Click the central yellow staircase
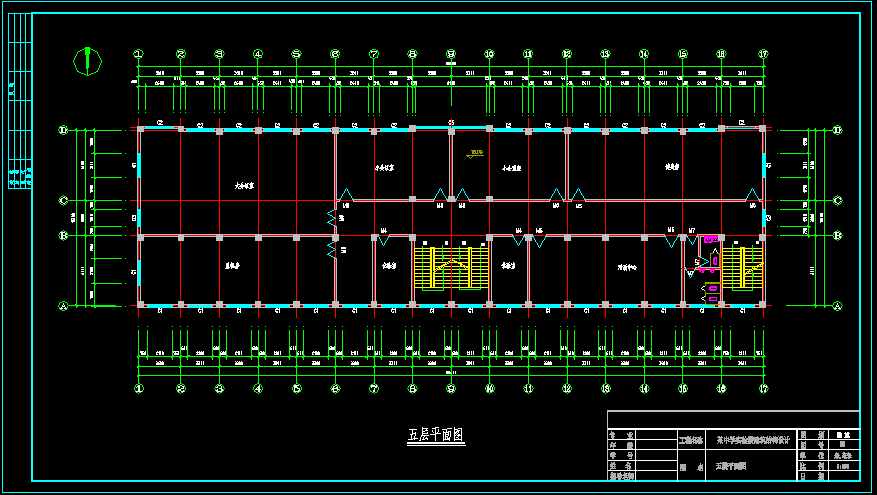 pyautogui.click(x=450, y=266)
